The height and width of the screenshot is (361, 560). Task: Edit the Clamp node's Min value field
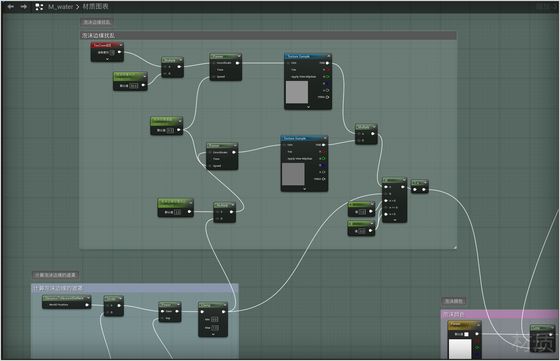tap(215, 319)
